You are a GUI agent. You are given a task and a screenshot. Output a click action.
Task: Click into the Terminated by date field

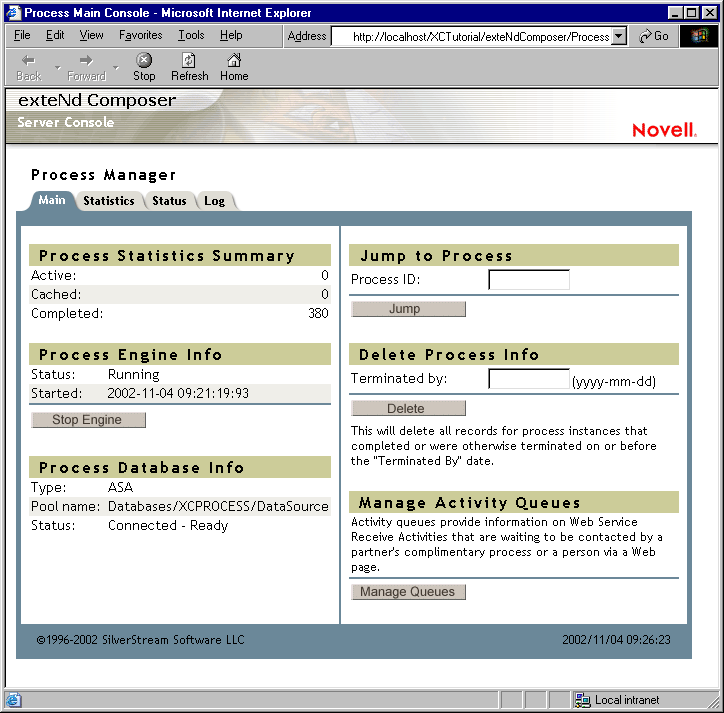click(x=529, y=379)
